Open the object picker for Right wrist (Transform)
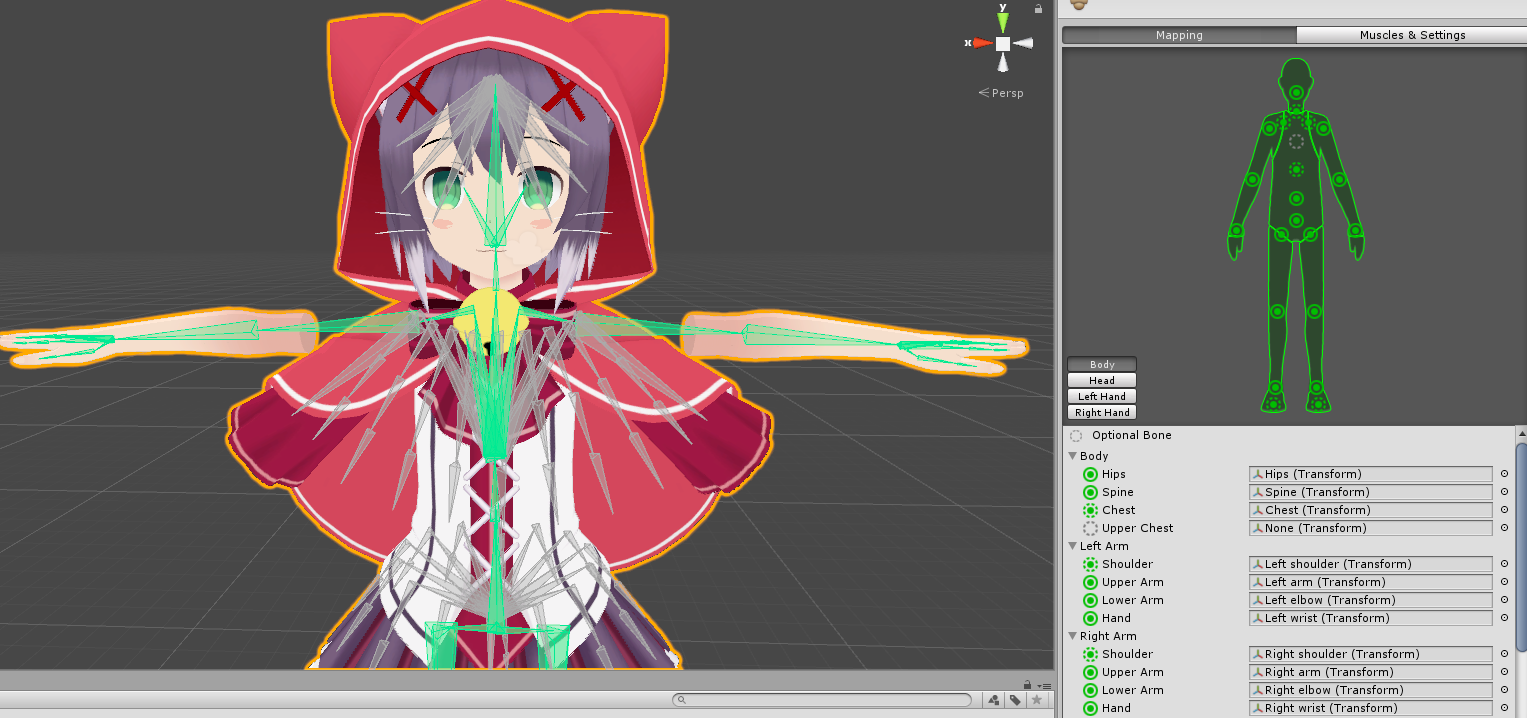The width and height of the screenshot is (1527, 718). coord(1504,707)
